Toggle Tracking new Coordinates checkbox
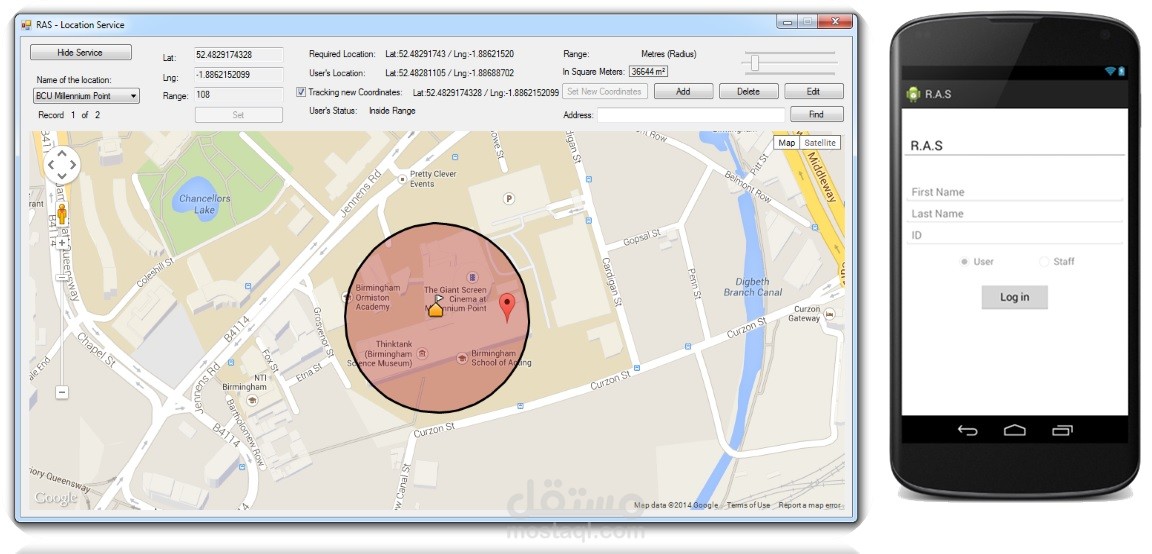The width and height of the screenshot is (1152, 554). tap(301, 93)
